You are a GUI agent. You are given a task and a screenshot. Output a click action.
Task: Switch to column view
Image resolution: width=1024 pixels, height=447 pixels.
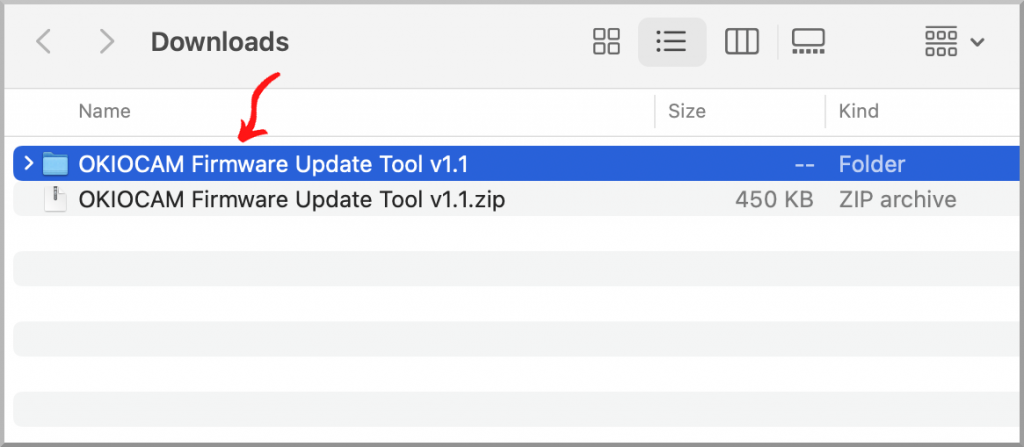coord(741,41)
